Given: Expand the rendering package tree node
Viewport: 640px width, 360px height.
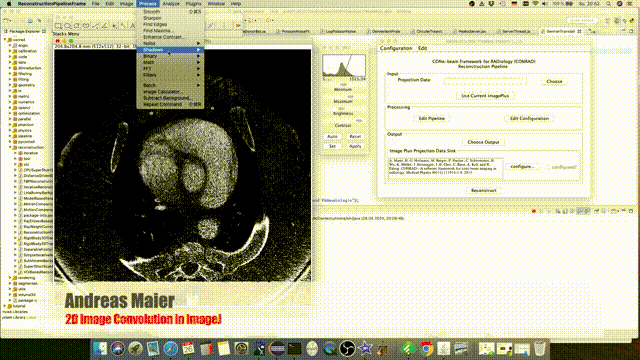Looking at the screenshot, I should coord(10,278).
